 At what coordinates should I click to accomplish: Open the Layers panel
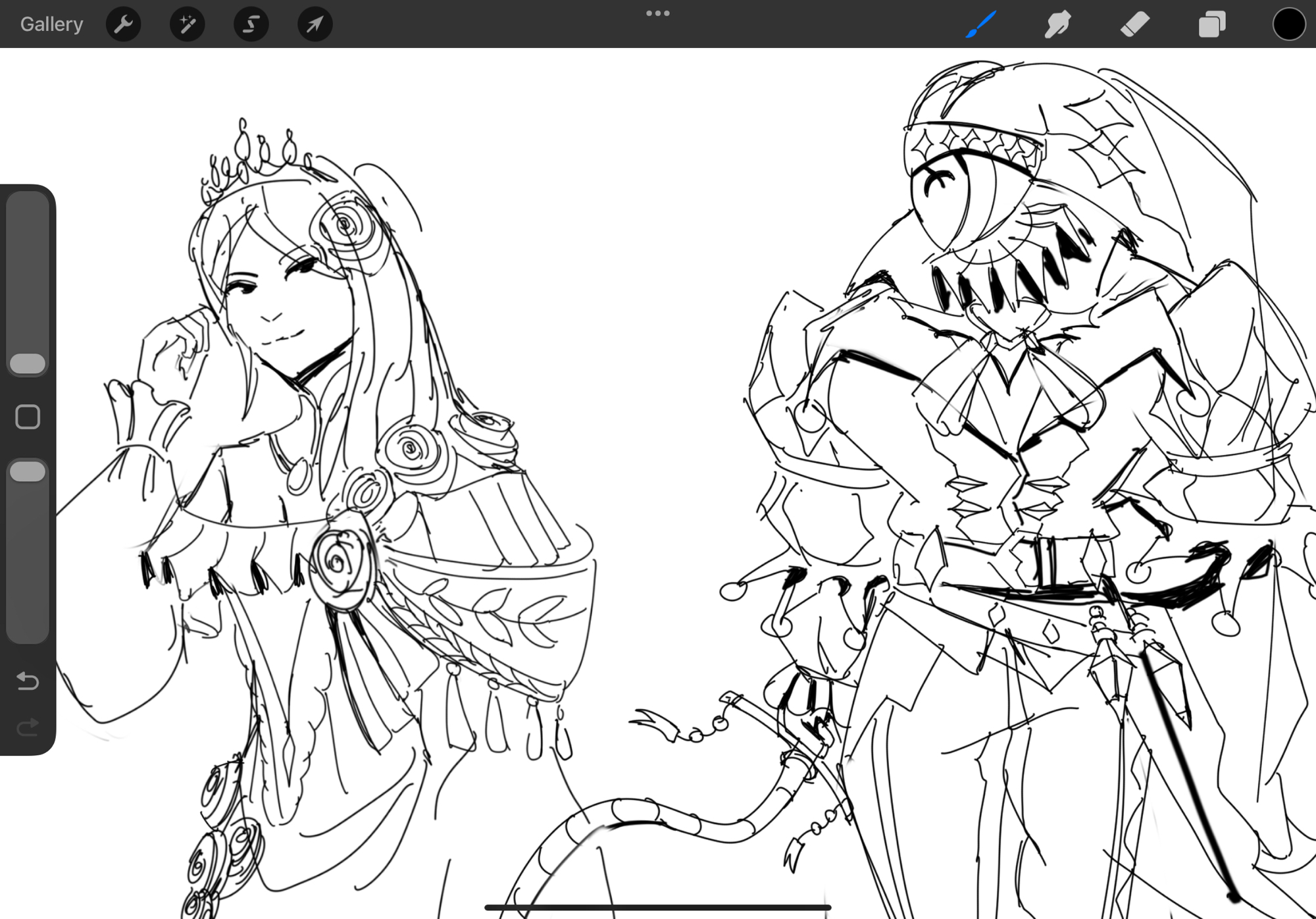[x=1211, y=24]
